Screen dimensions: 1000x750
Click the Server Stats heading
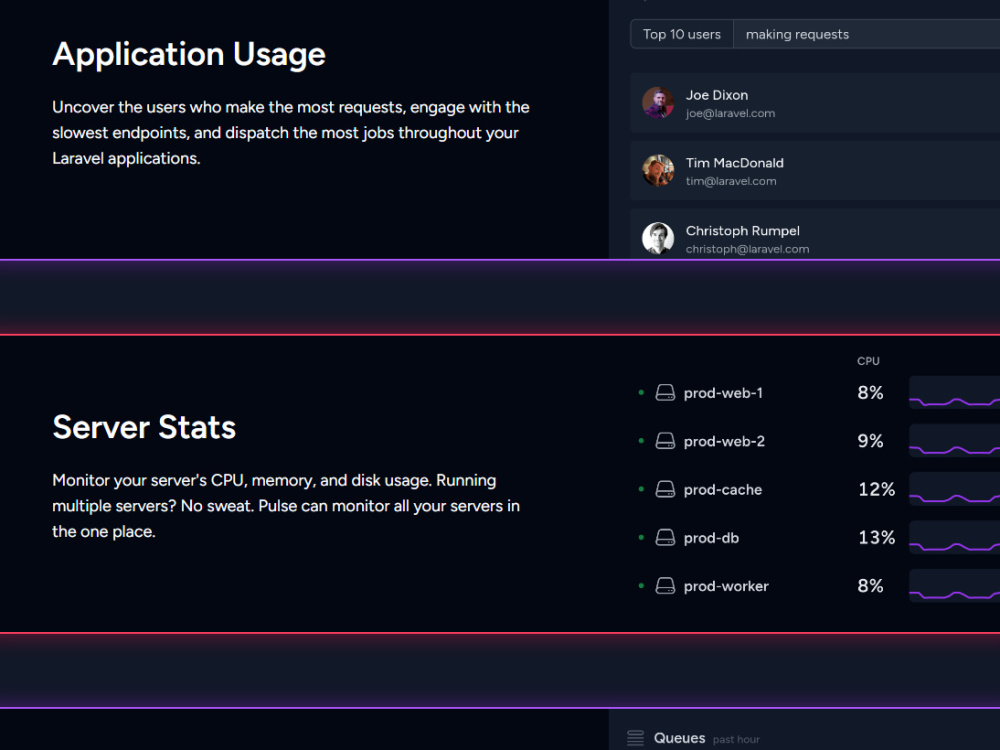(x=144, y=427)
